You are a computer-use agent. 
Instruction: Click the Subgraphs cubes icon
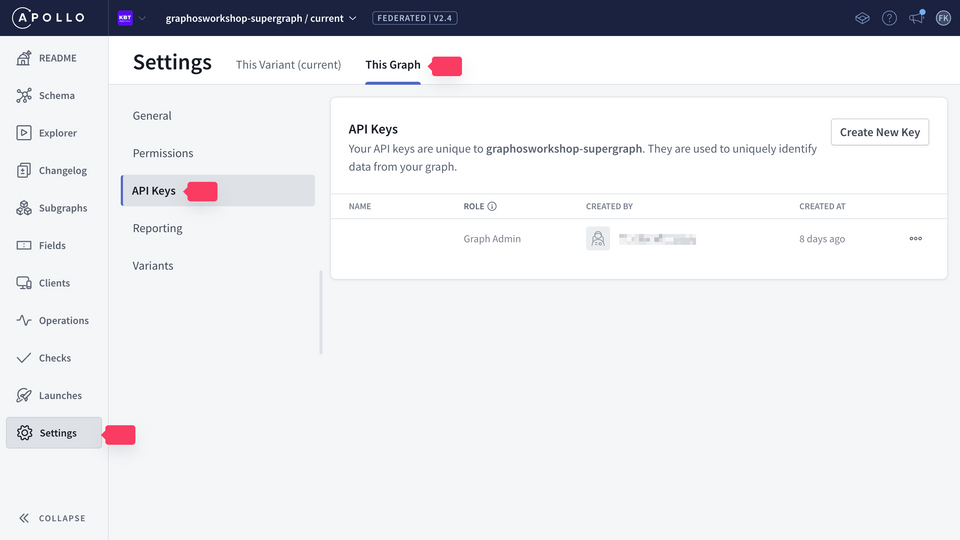tap(24, 208)
